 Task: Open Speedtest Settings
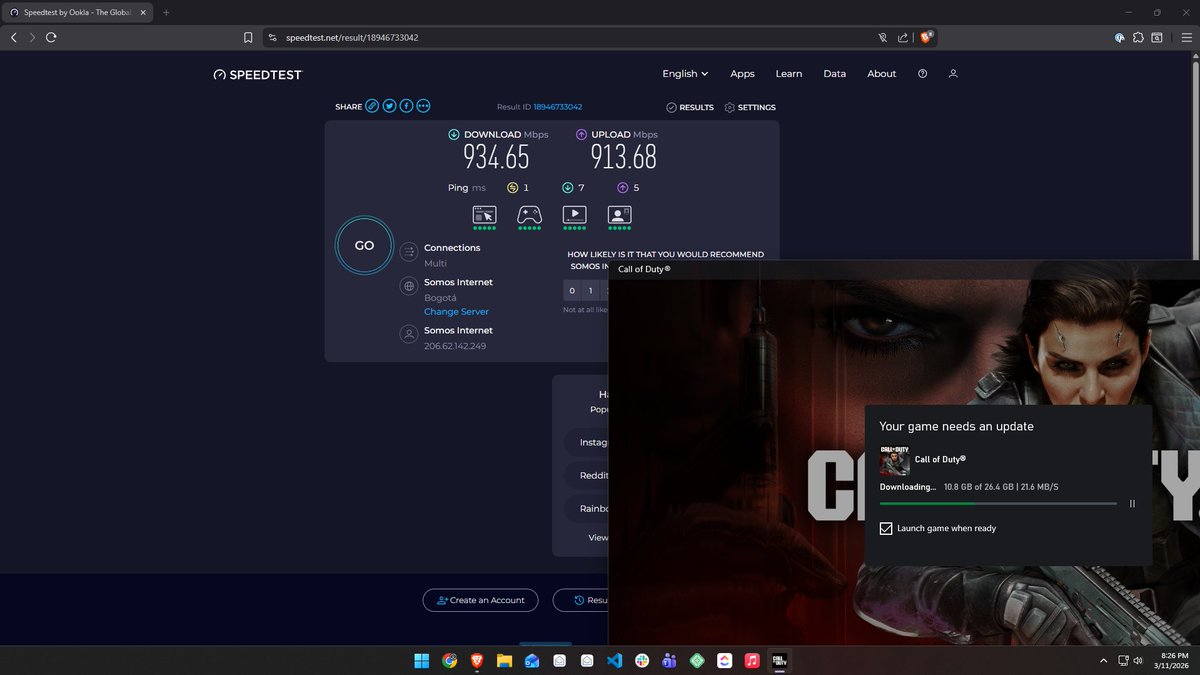(750, 107)
